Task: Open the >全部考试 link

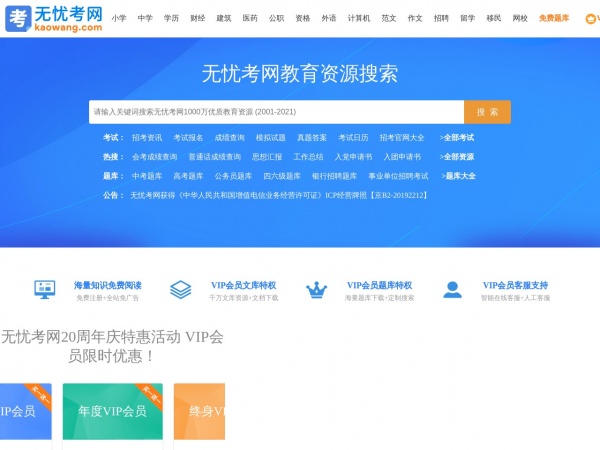Action: click(x=457, y=138)
